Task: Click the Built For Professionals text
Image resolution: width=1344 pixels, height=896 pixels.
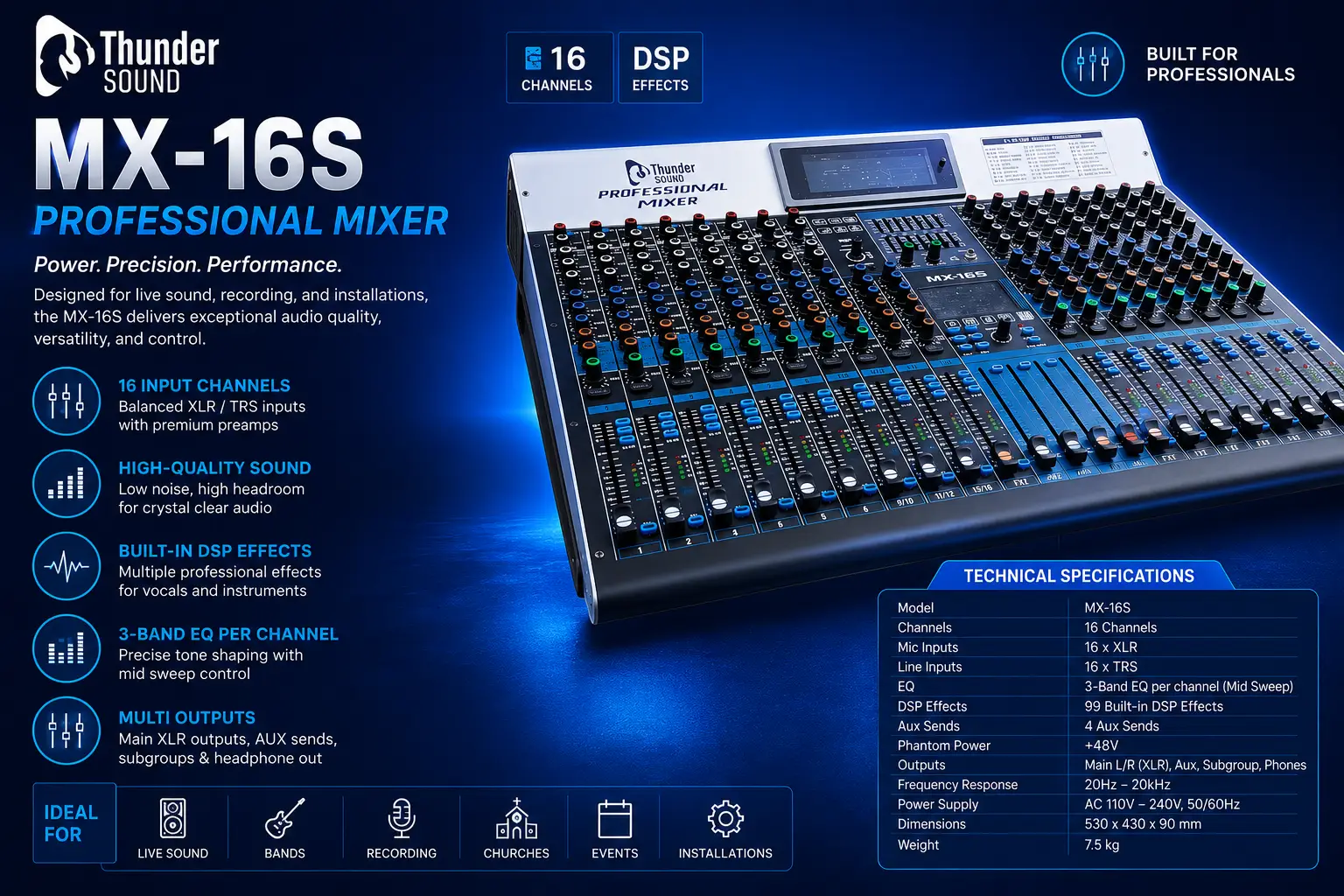Action: (x=1221, y=64)
